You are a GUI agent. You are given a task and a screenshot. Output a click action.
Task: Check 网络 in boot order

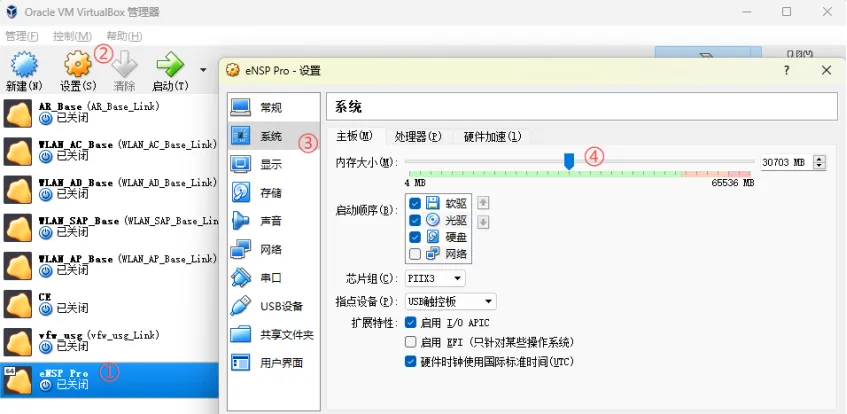pyautogui.click(x=415, y=253)
